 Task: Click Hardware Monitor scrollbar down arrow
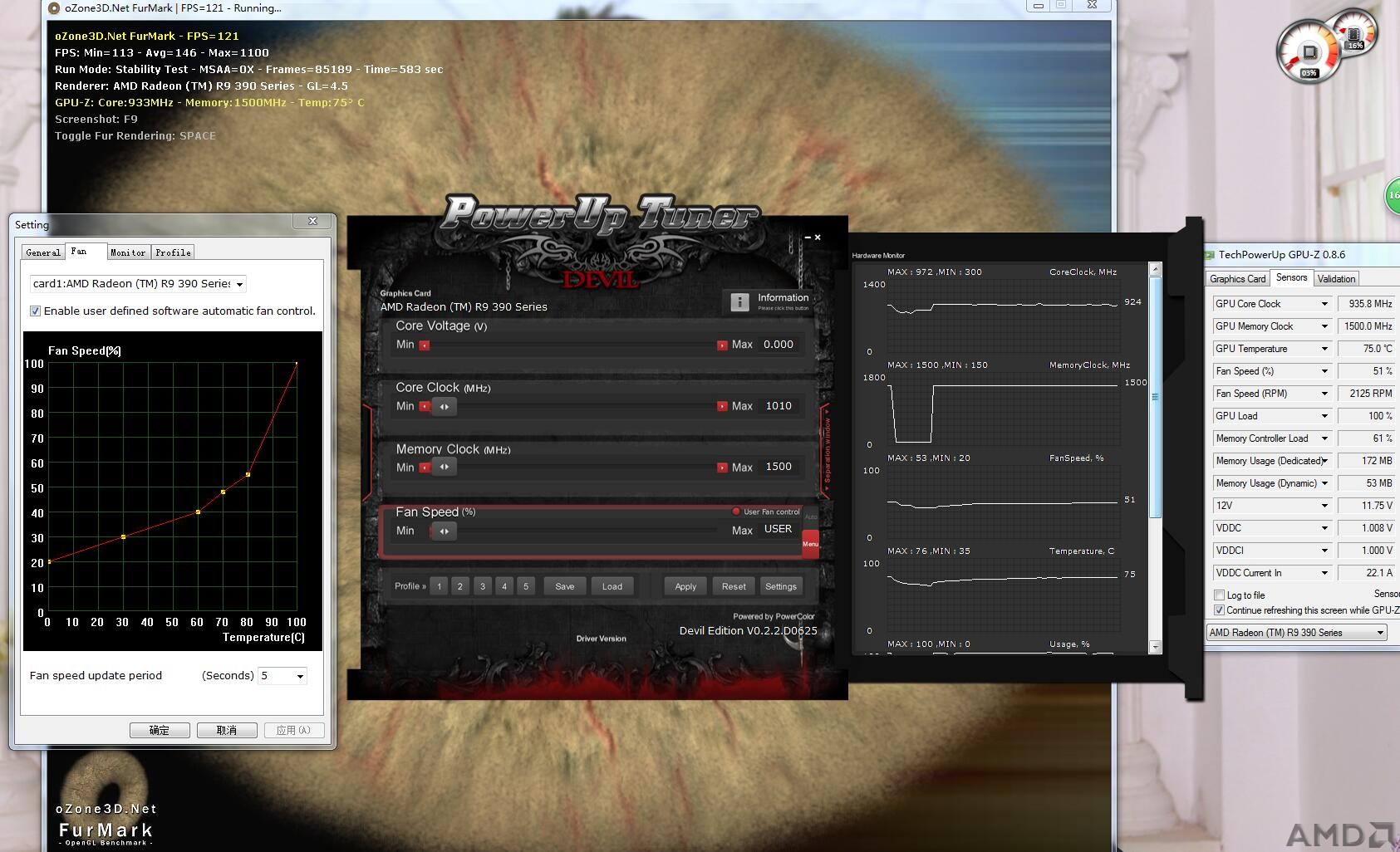[x=1155, y=647]
